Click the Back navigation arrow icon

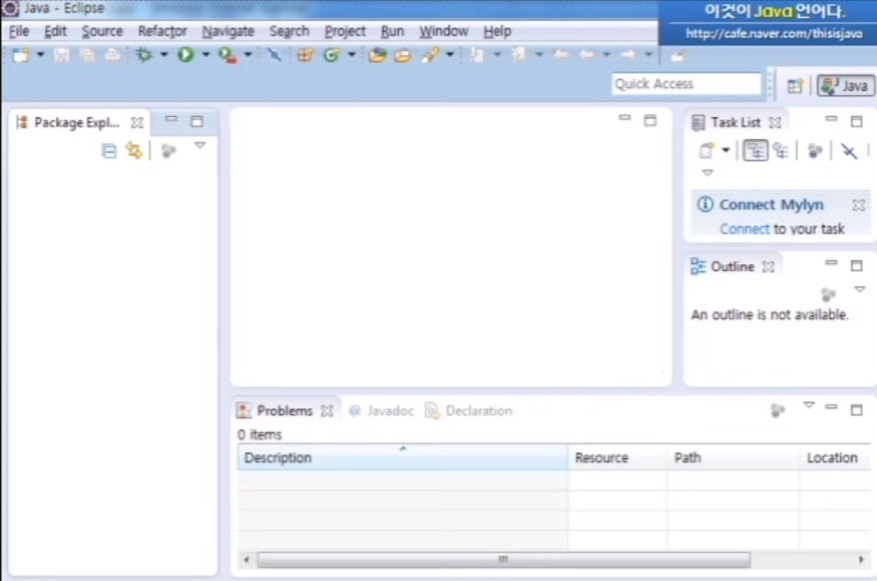pyautogui.click(x=586, y=55)
